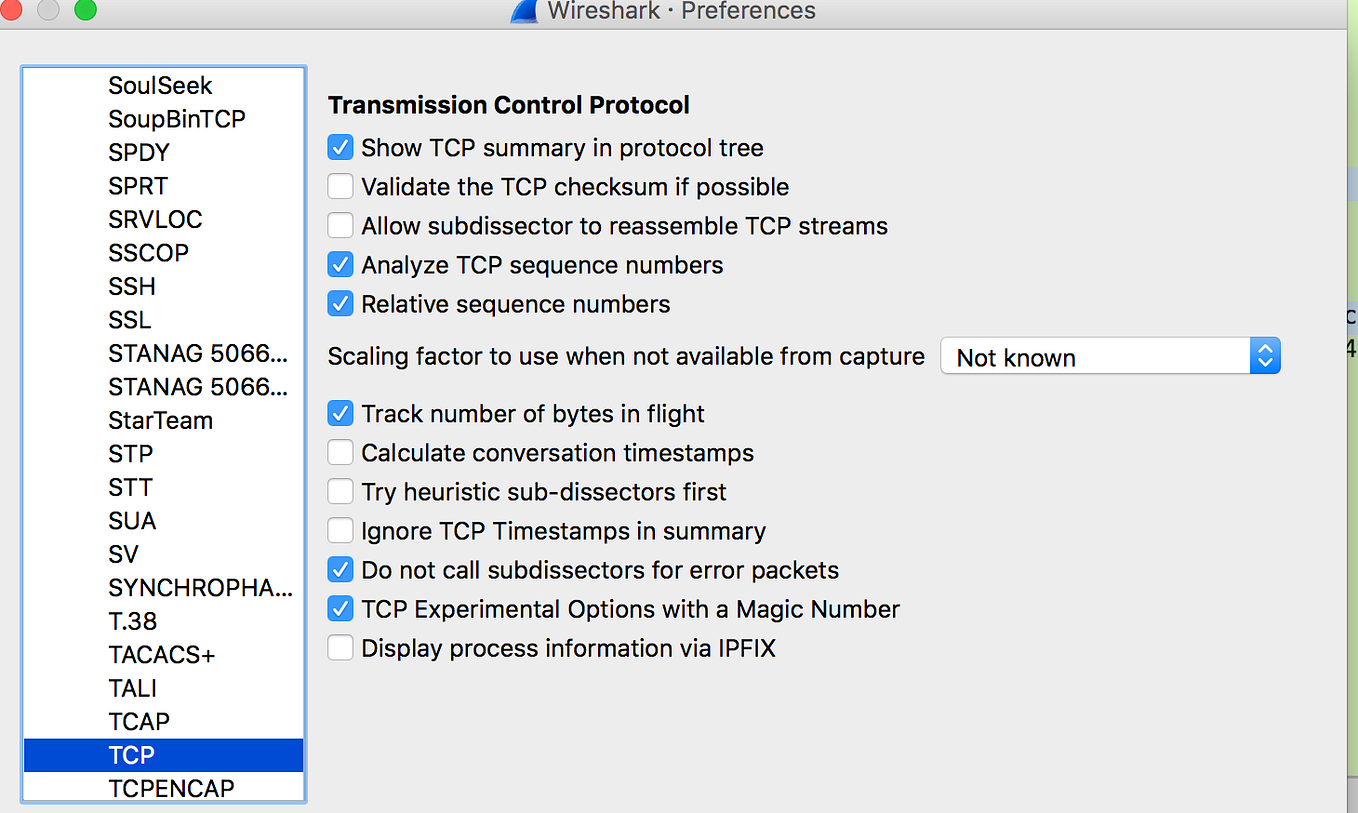Enable Validate the TCP checksum if possible
The width and height of the screenshot is (1358, 813).
pos(341,187)
